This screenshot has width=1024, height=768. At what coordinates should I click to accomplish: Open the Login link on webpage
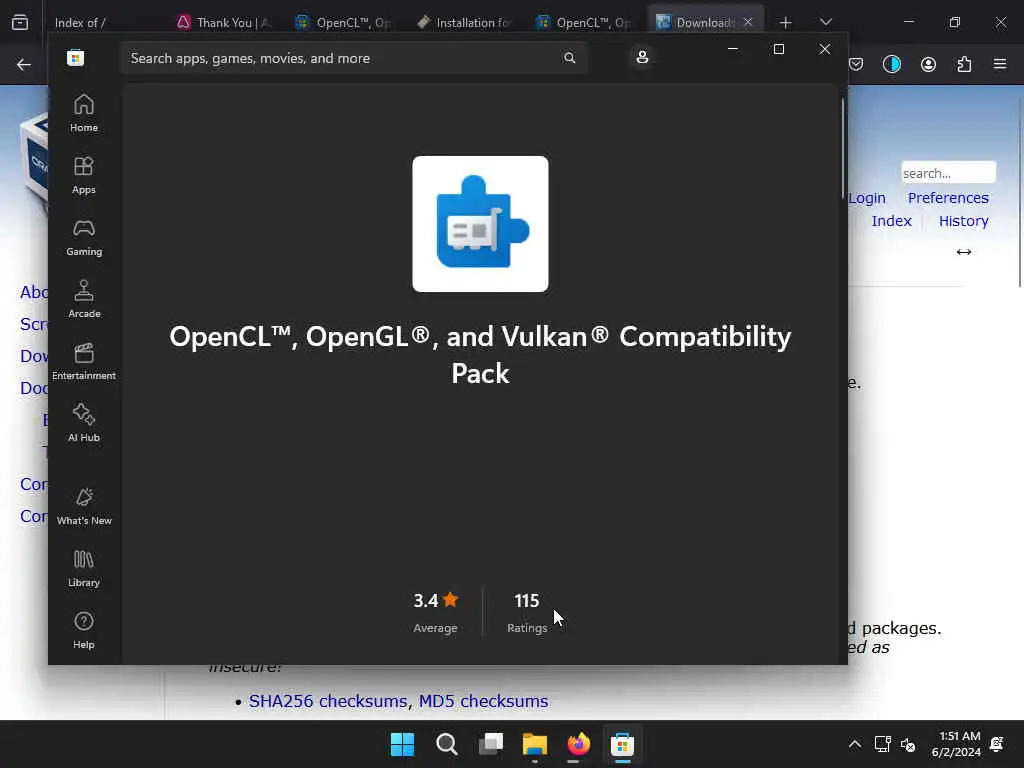(x=867, y=198)
